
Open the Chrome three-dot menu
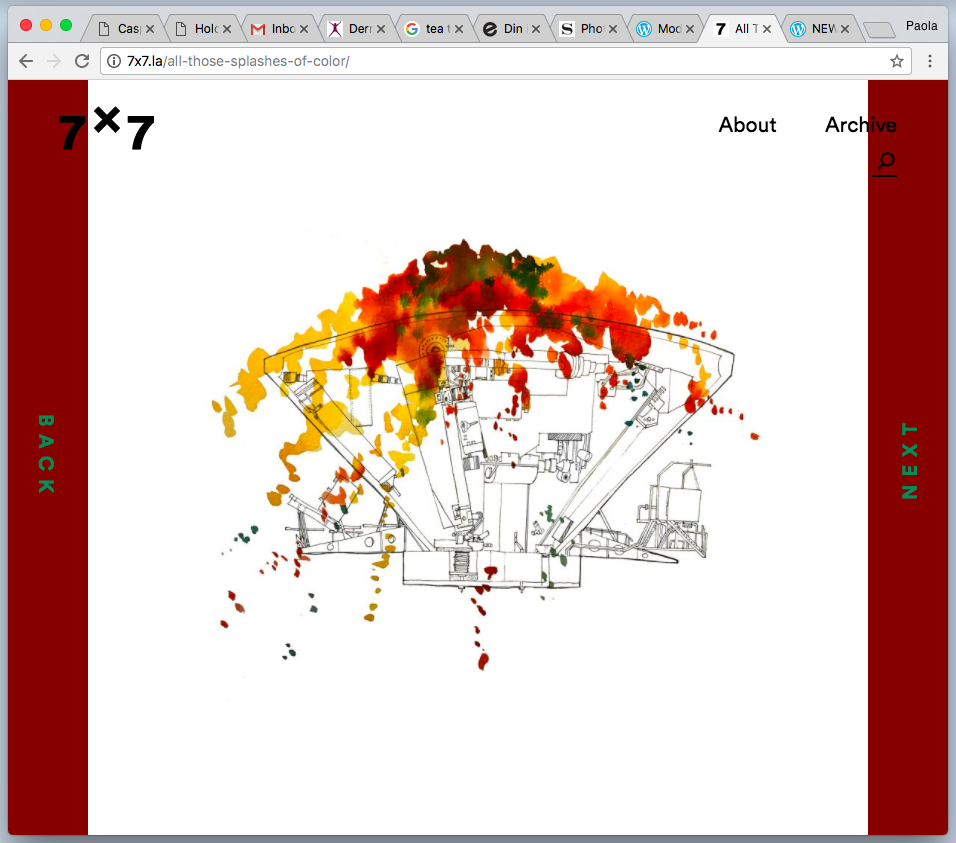[930, 61]
